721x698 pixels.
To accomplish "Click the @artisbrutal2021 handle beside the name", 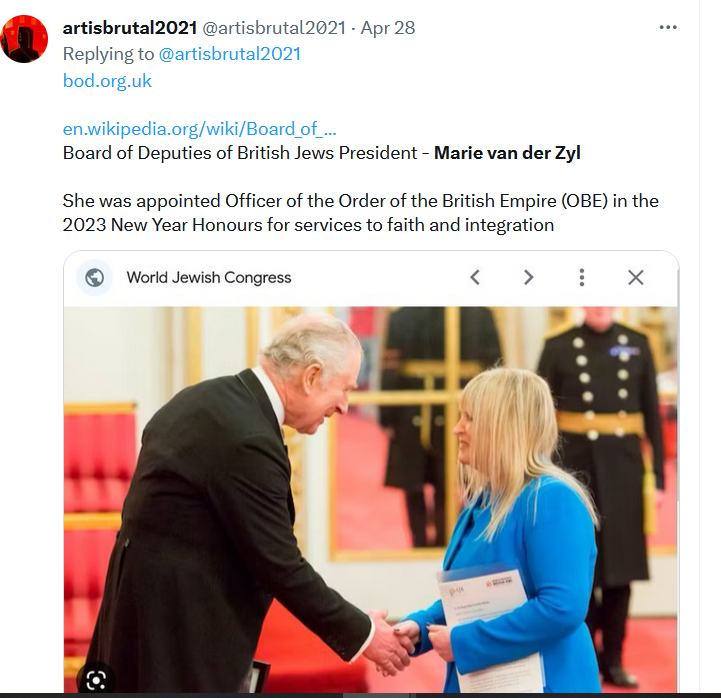I will pos(274,28).
